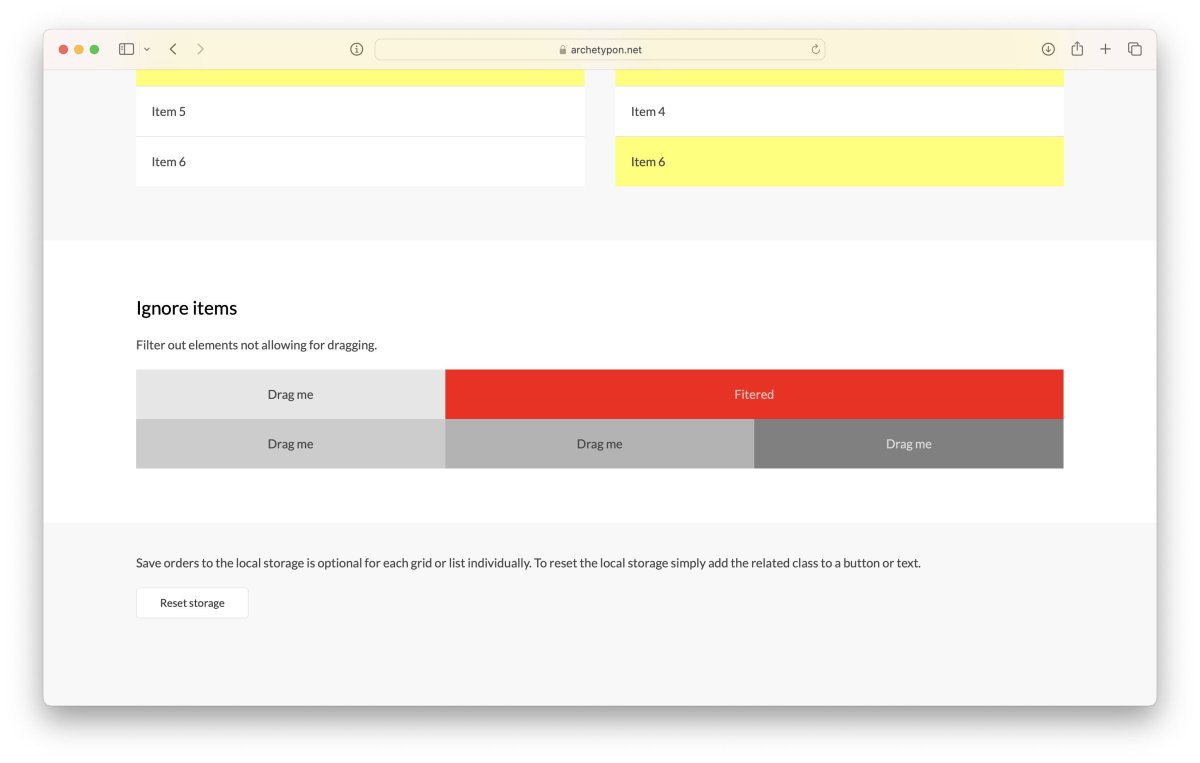This screenshot has height=763, width=1200.
Task: Open the Downloads list
Action: point(1047,48)
